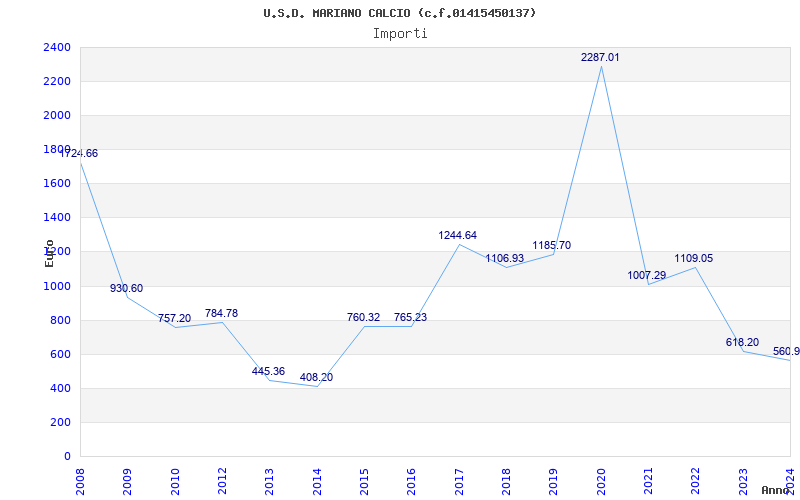Select the 1244.64 data label
Screen dimensions: 800x500
pyautogui.click(x=458, y=235)
